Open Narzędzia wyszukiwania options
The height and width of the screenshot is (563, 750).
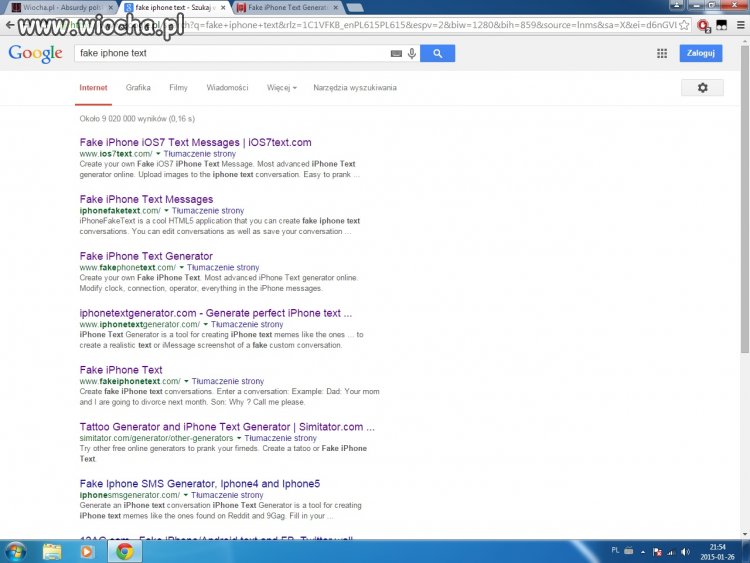pos(355,88)
